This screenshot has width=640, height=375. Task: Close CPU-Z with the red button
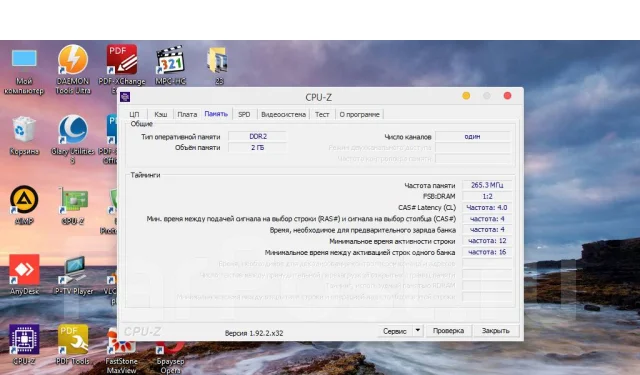507,95
